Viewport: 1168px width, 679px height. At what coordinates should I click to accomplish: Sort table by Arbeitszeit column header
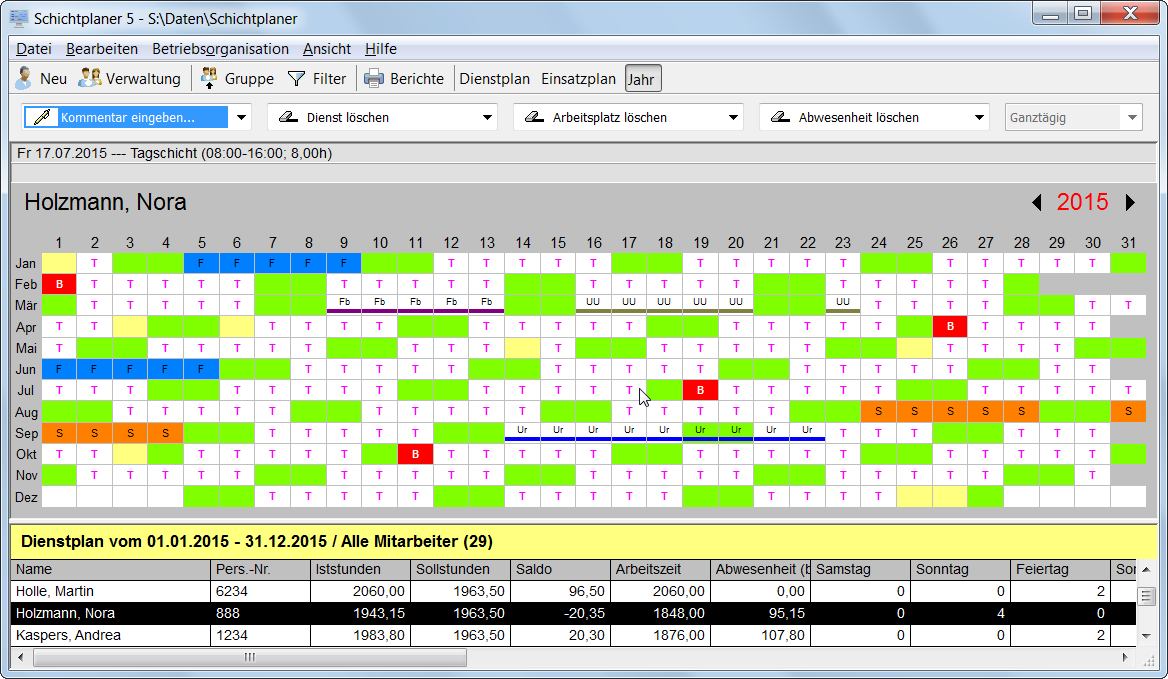pos(660,570)
